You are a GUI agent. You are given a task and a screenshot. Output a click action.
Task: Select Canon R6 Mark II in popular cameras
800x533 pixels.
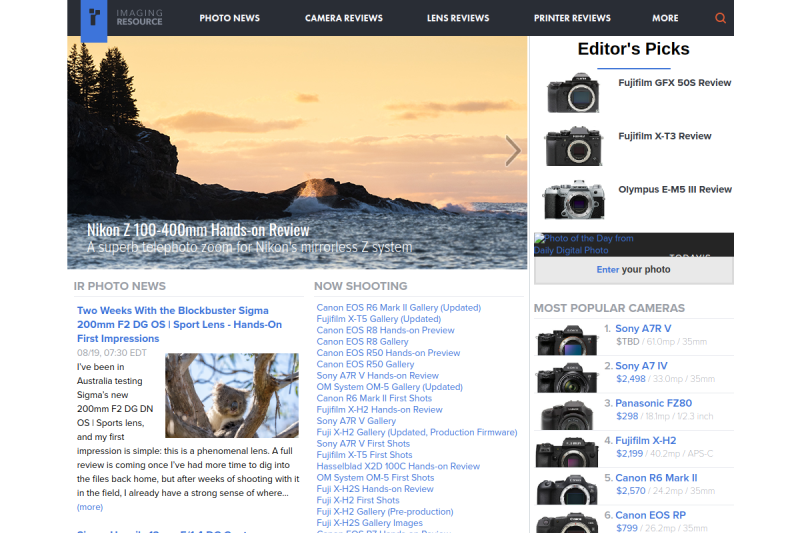tap(656, 478)
